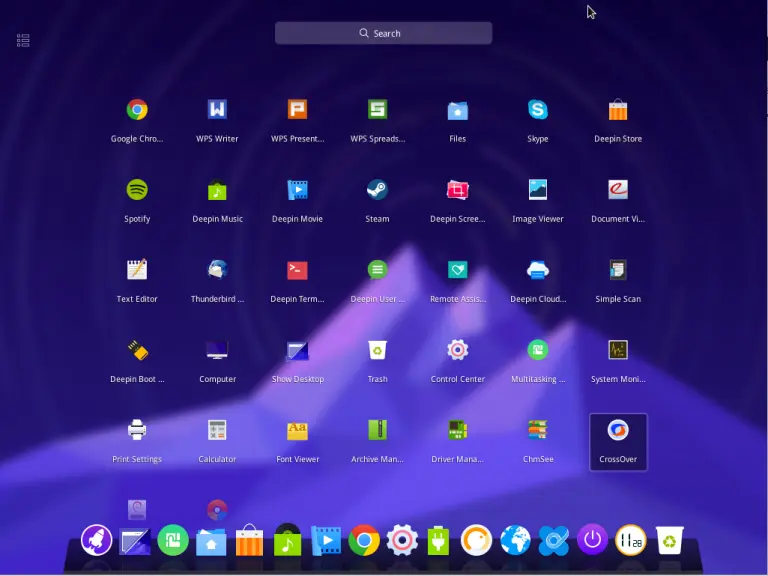This screenshot has height=576, width=768.
Task: Open the trash bin in the dock
Action: click(669, 540)
